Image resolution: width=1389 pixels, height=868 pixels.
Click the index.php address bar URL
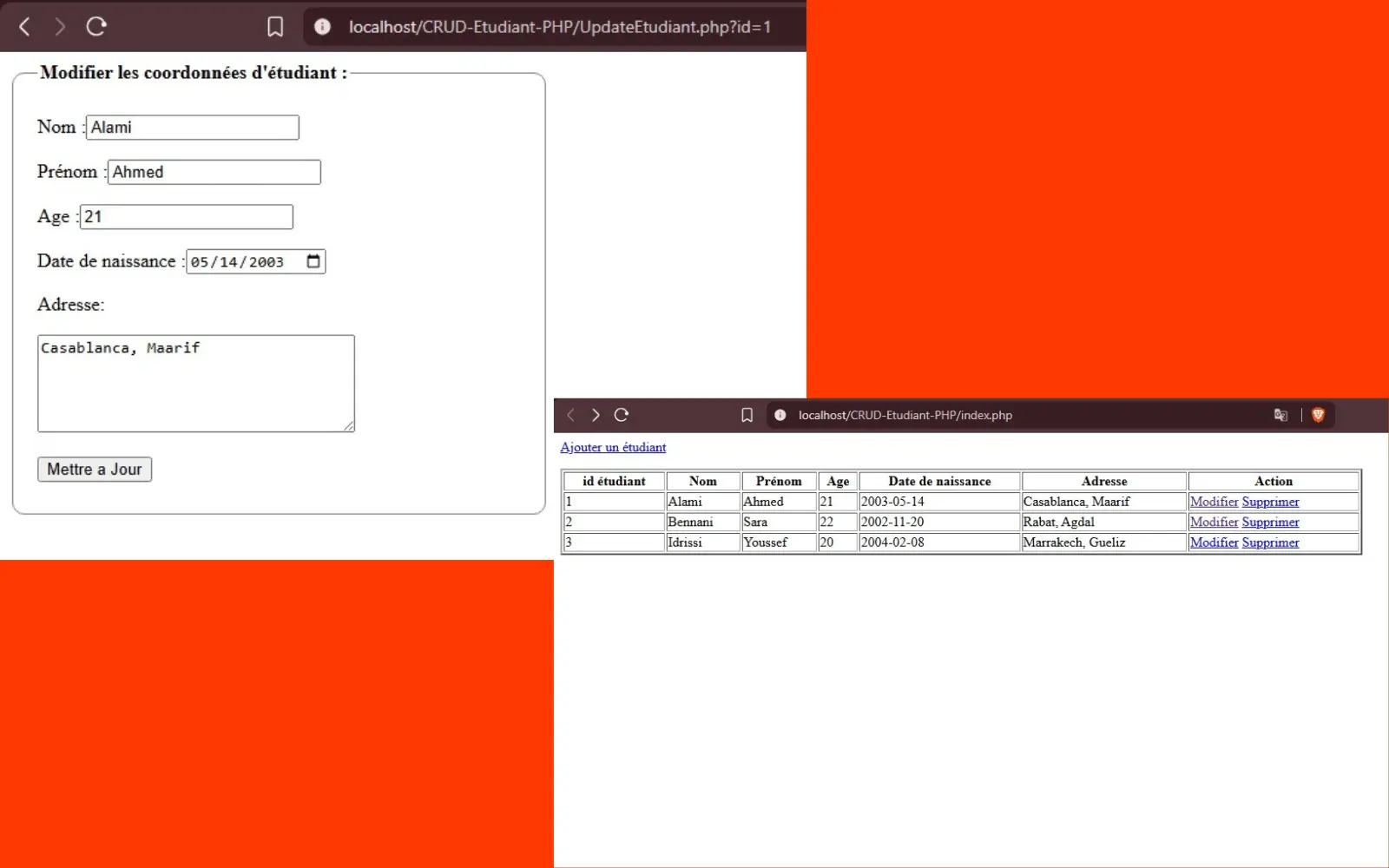905,416
